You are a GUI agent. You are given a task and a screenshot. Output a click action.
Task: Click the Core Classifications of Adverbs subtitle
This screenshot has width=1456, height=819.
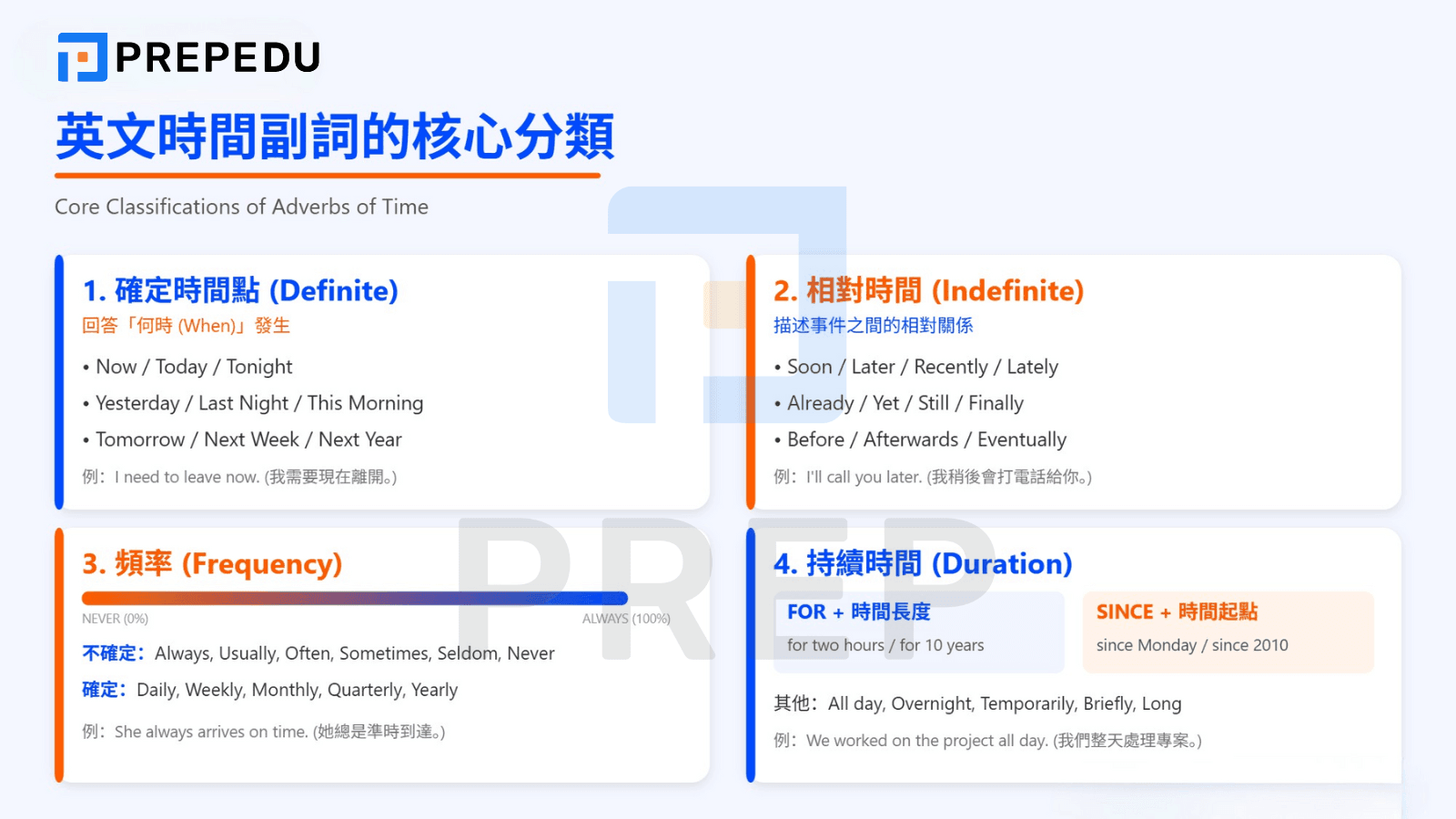tap(240, 207)
